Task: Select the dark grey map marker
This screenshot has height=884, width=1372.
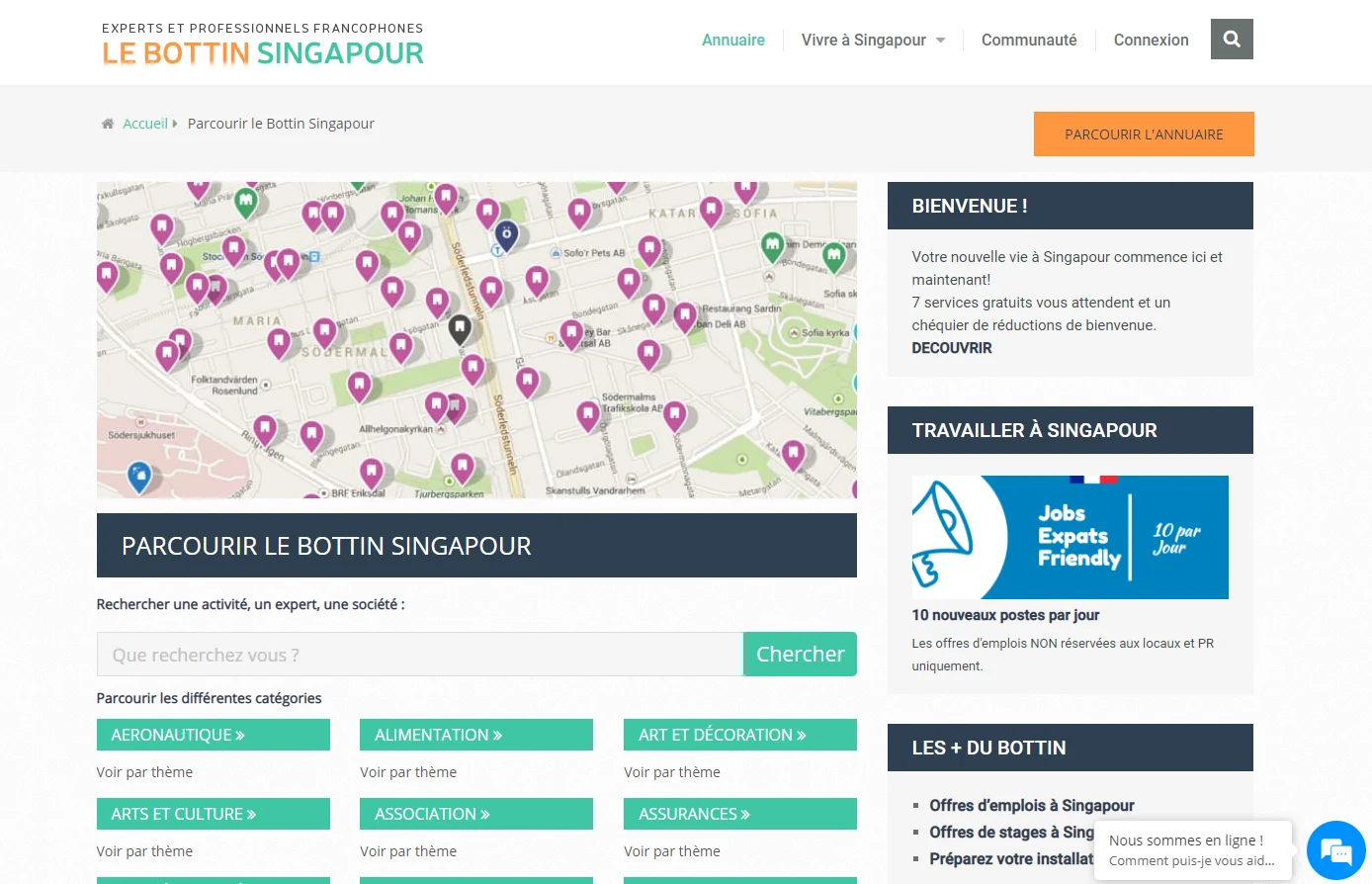Action: pos(460,329)
